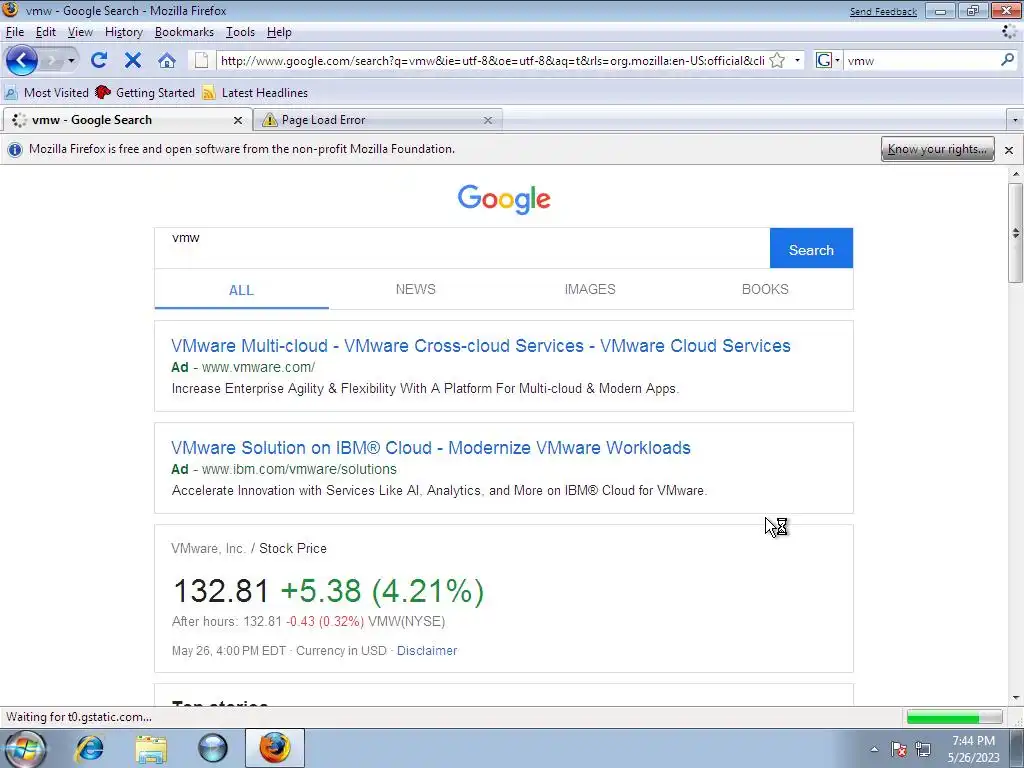The image size is (1024, 768).
Task: Click the URL address field
Action: coord(492,61)
